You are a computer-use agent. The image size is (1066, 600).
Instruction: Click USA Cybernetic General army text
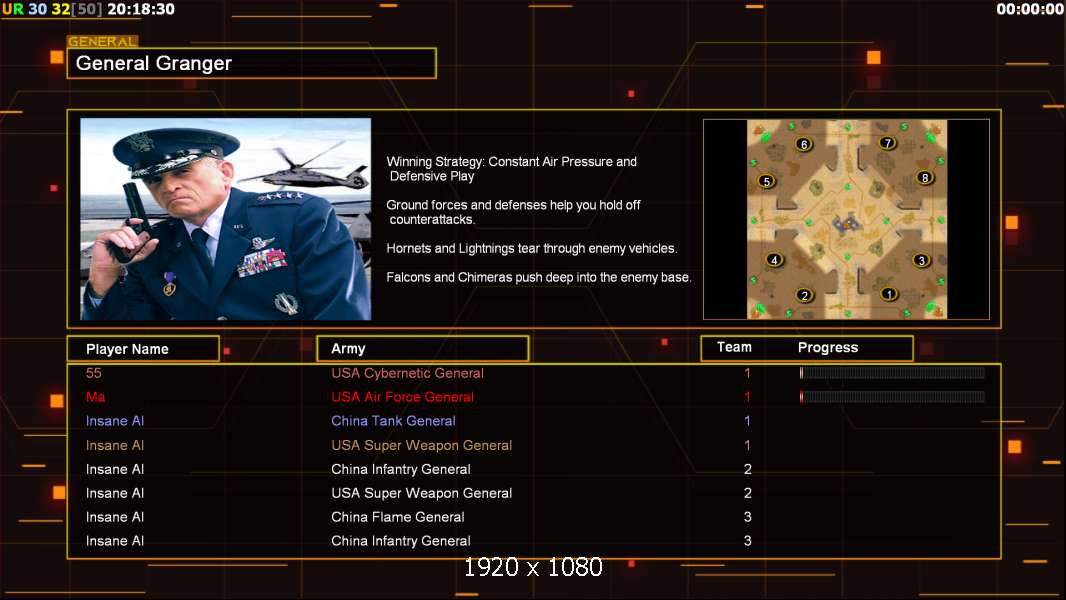(x=407, y=373)
